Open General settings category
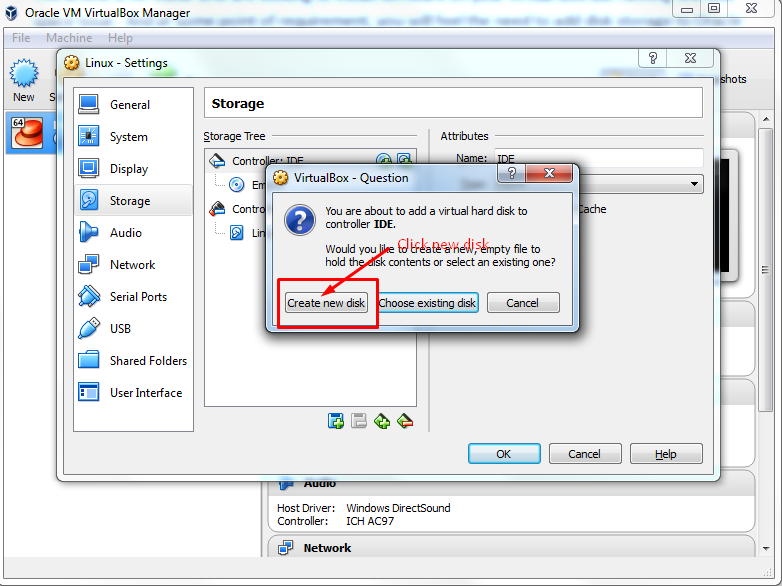The height and width of the screenshot is (586, 782). [133, 105]
